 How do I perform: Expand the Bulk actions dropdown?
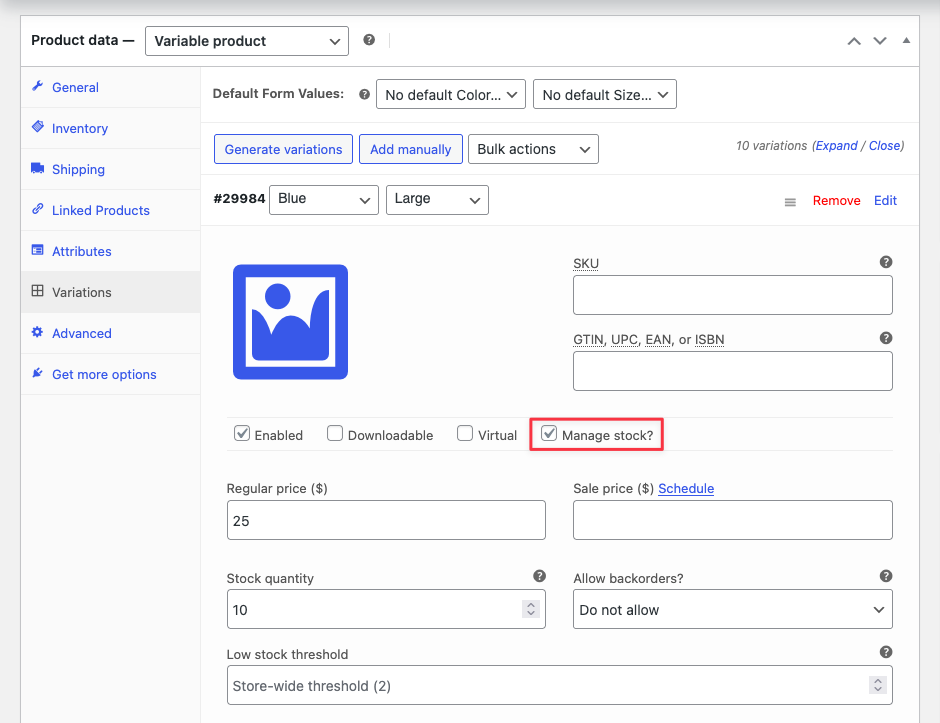coord(533,149)
